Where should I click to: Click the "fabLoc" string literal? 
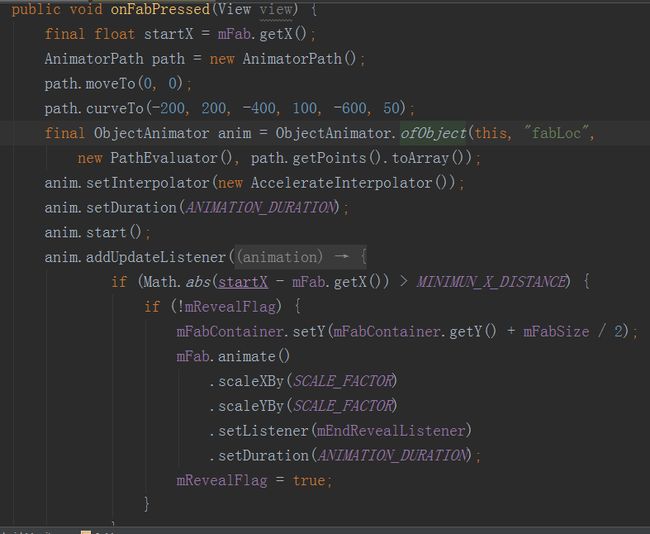pos(557,133)
